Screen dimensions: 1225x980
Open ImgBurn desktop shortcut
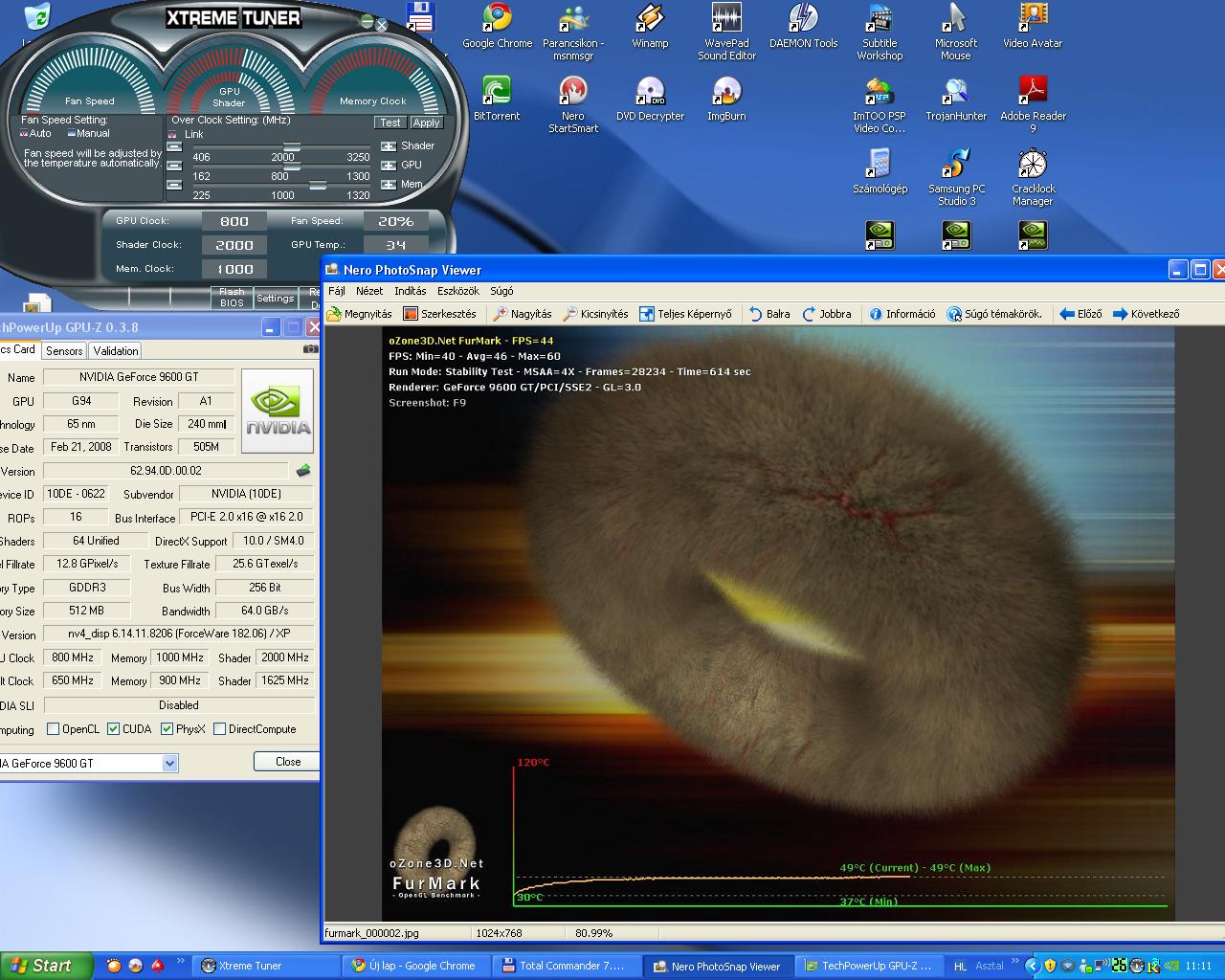726,99
